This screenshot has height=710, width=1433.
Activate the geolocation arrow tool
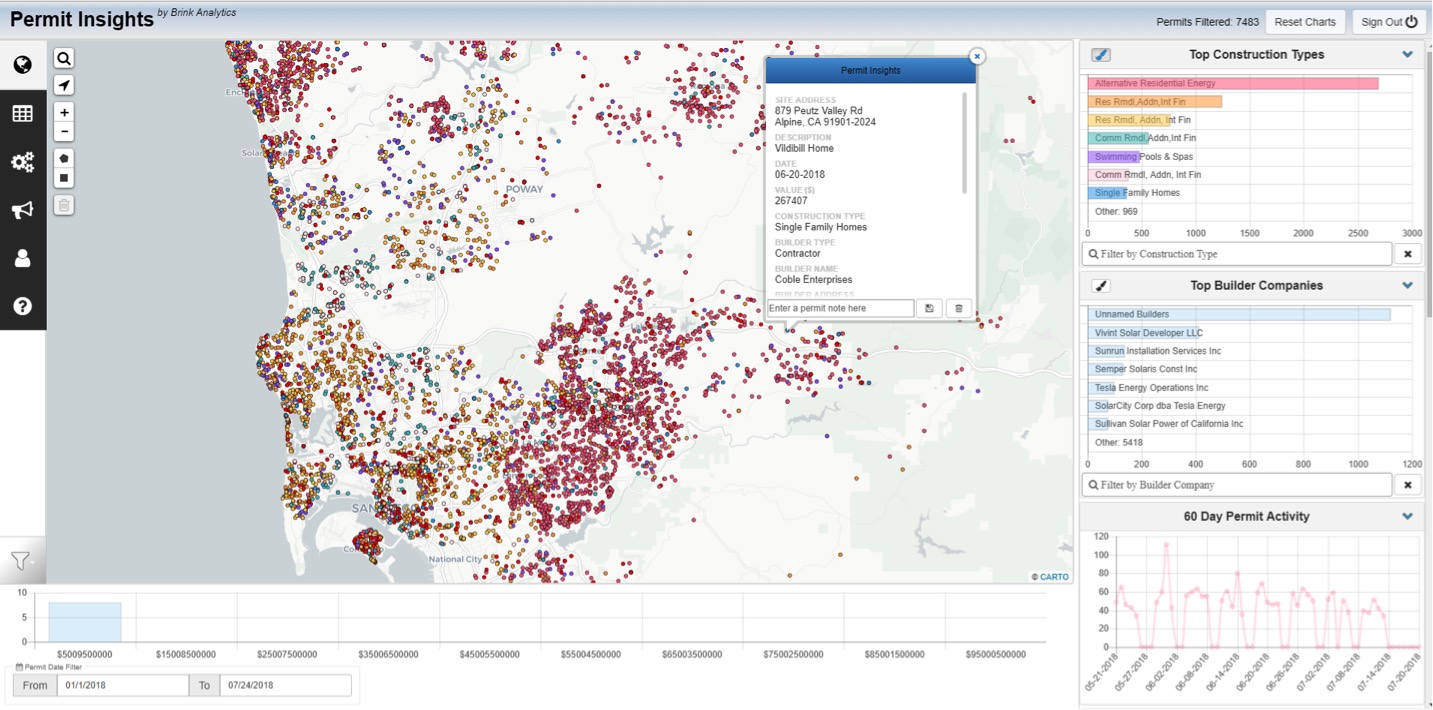[64, 85]
